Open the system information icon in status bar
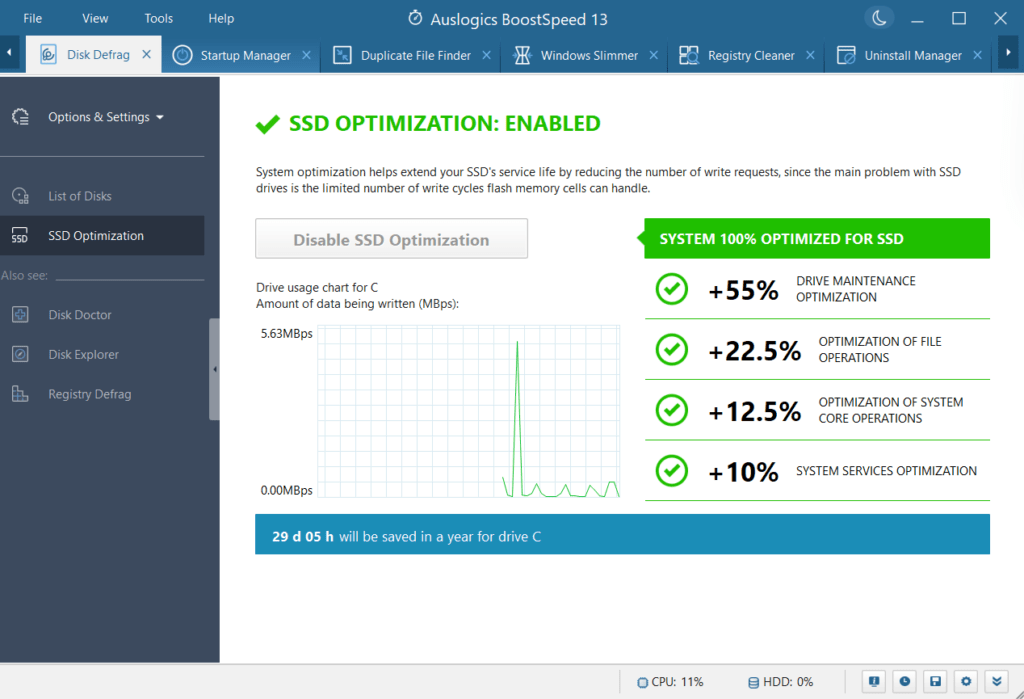The image size is (1024, 699). 873,681
